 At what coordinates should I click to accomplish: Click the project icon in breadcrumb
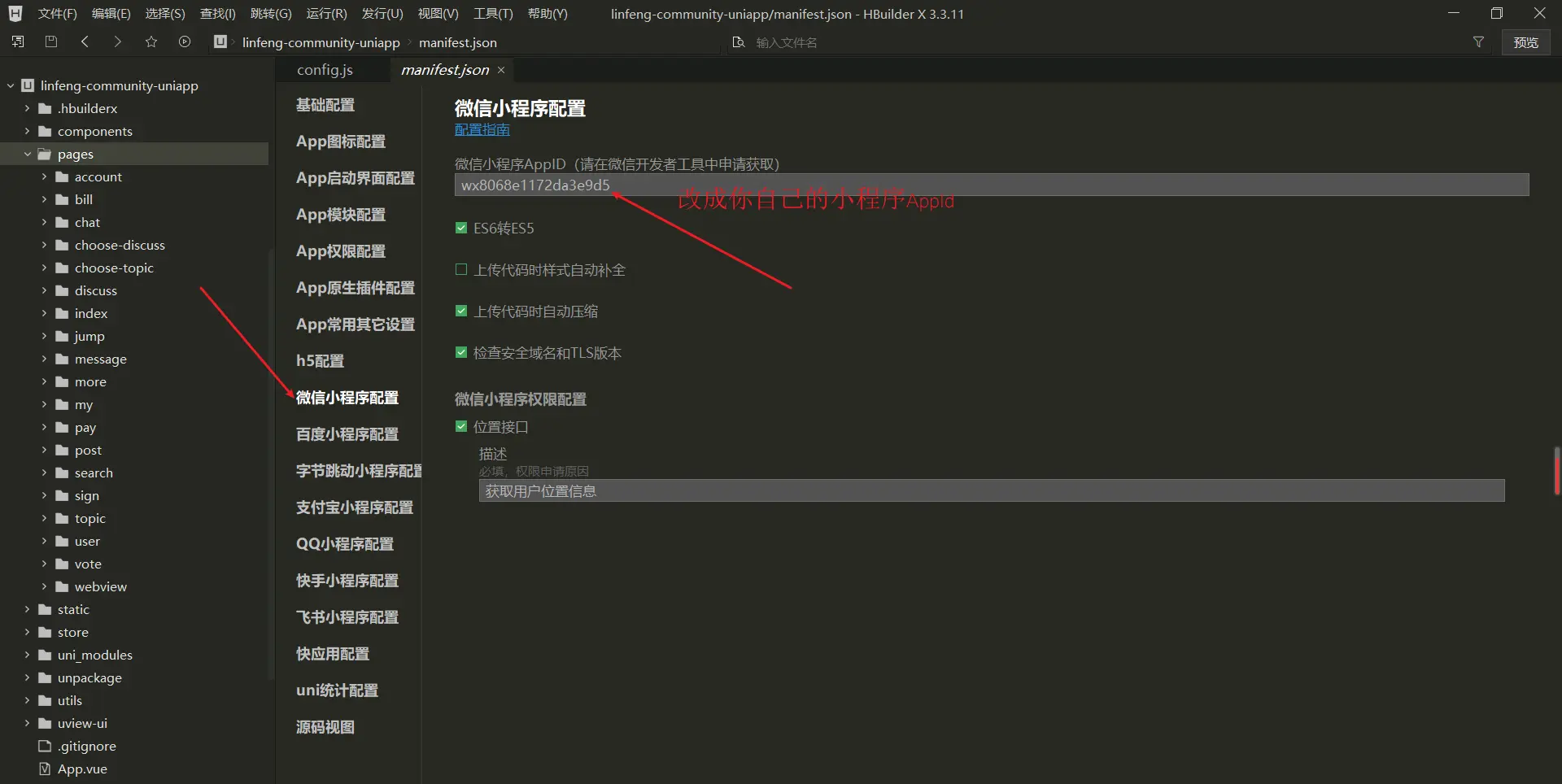coord(220,41)
